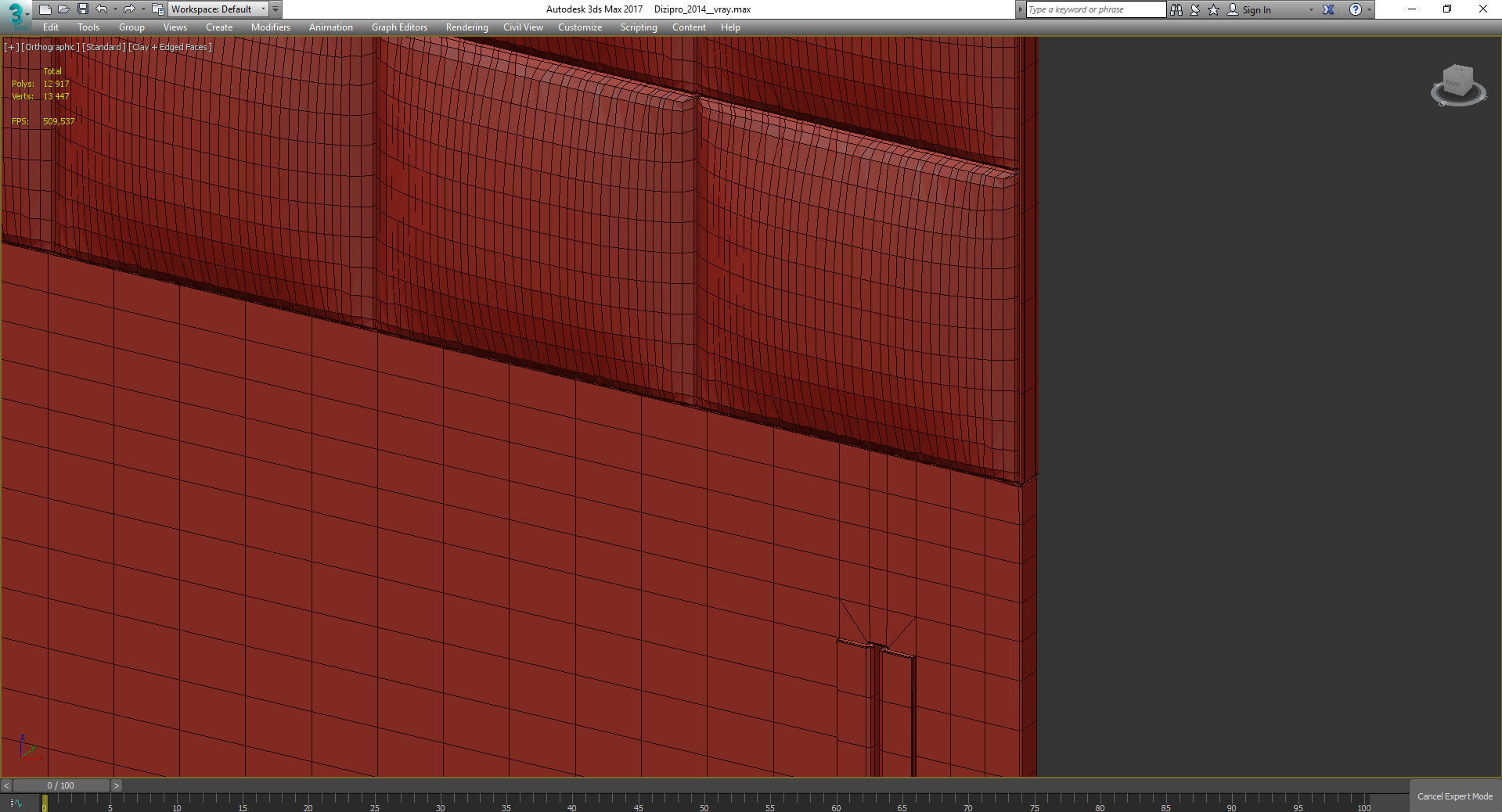Click the ViewCube in the viewport
Viewport: 1502px width, 812px height.
pyautogui.click(x=1458, y=84)
